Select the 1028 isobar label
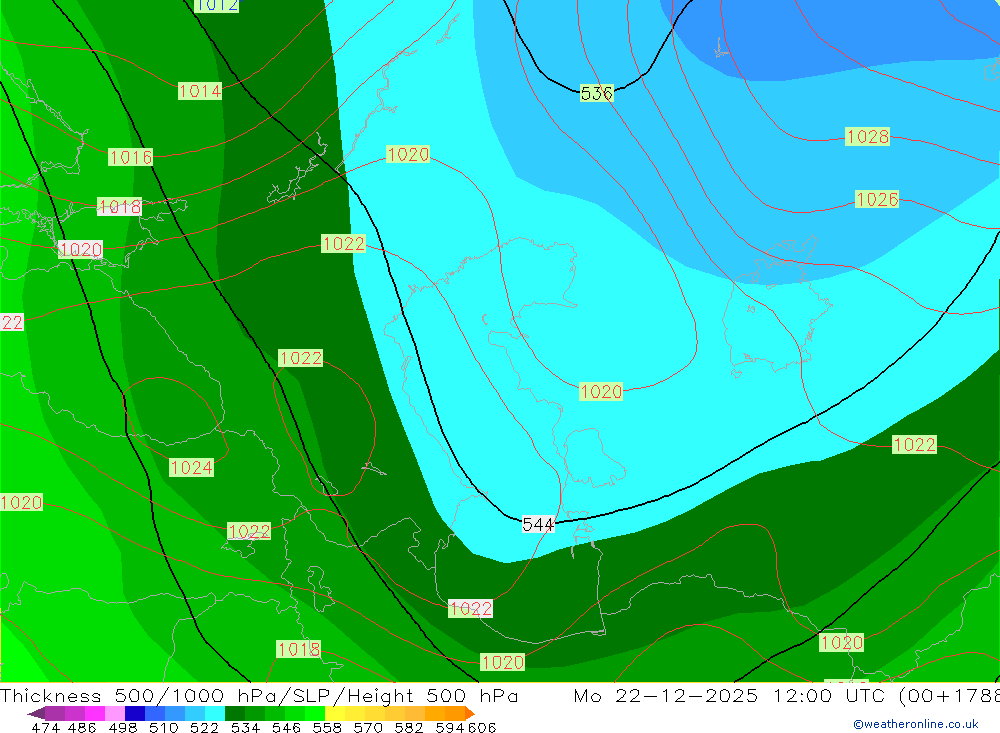The width and height of the screenshot is (1000, 733). tap(867, 137)
